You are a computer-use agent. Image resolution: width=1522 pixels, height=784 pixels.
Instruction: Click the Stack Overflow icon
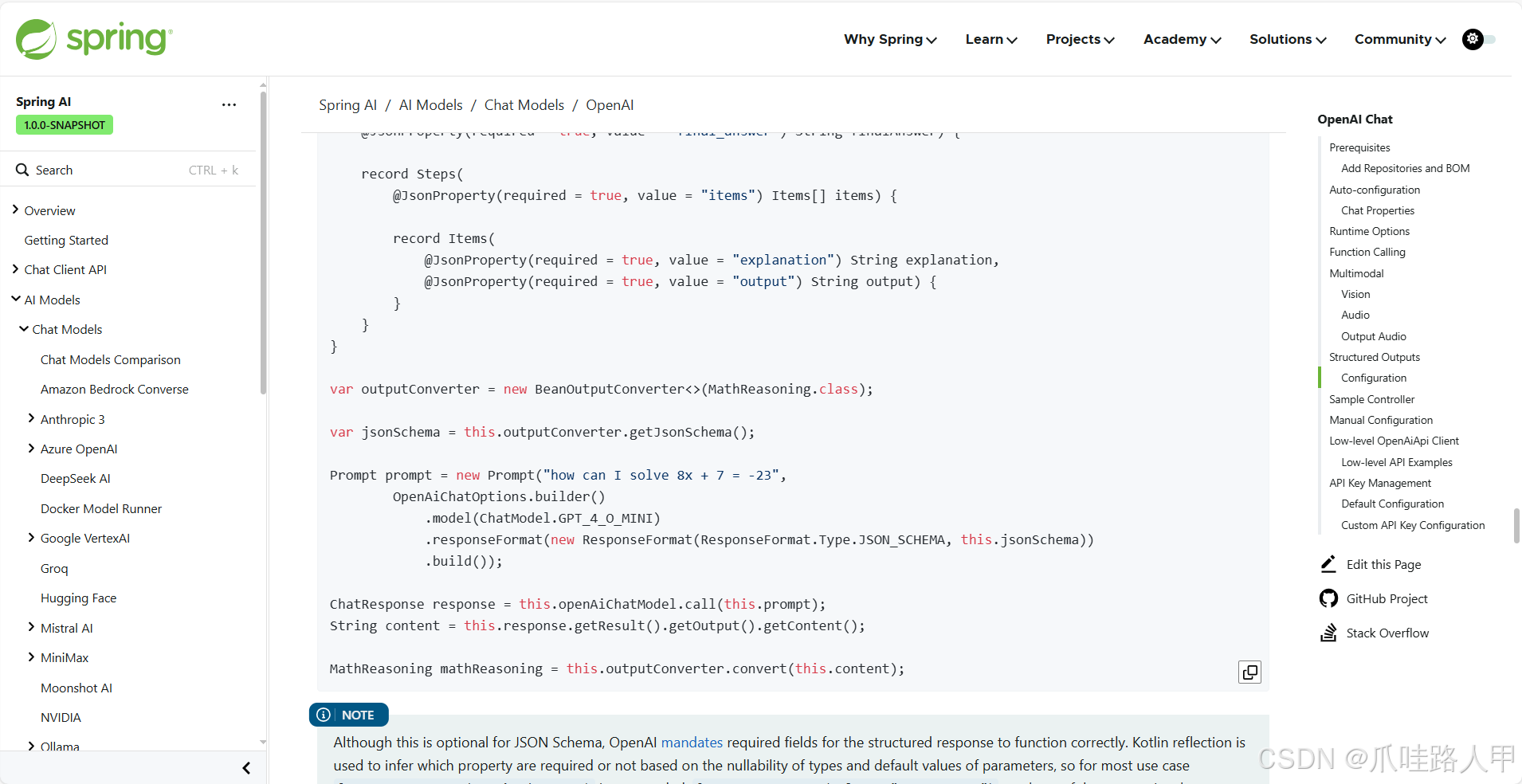pyautogui.click(x=1328, y=632)
